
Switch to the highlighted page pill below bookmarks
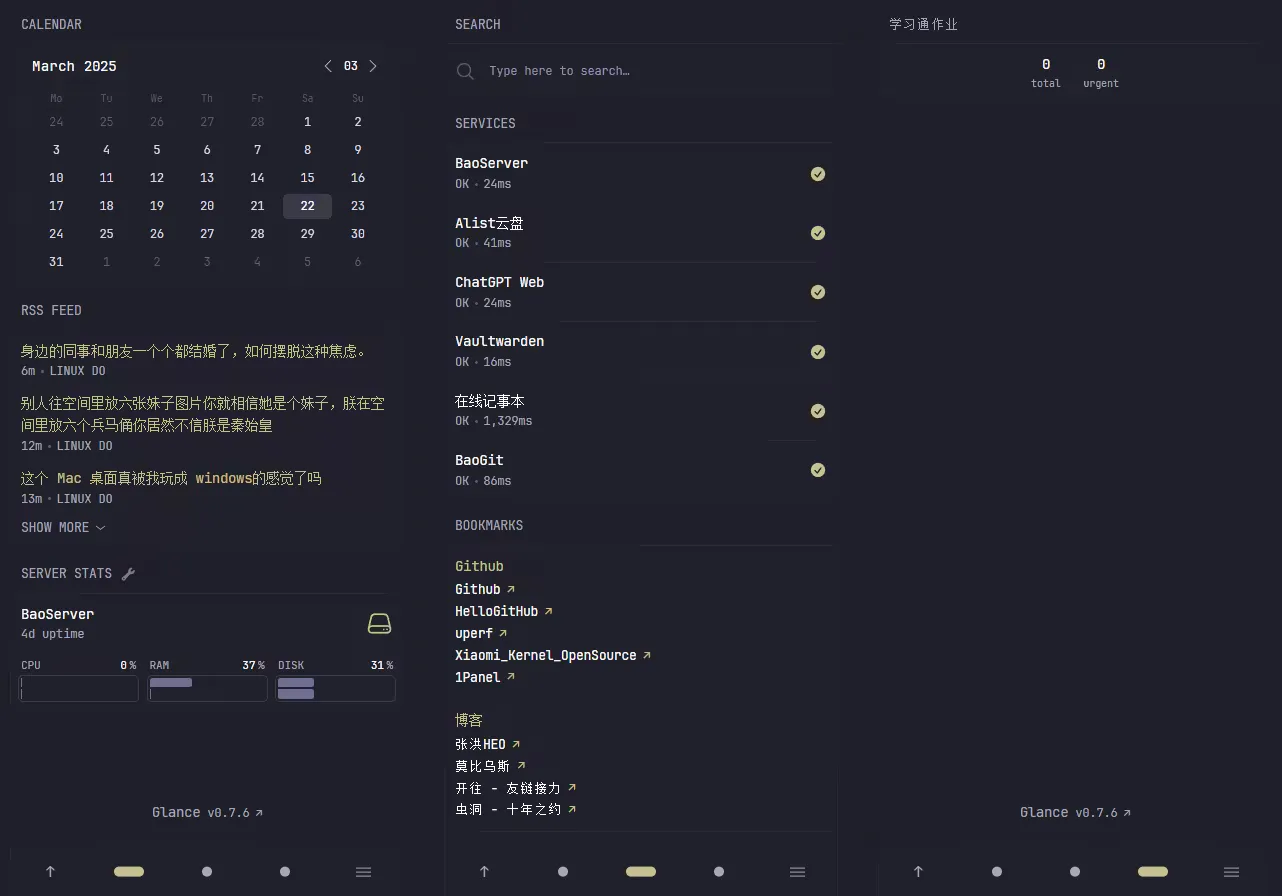641,872
